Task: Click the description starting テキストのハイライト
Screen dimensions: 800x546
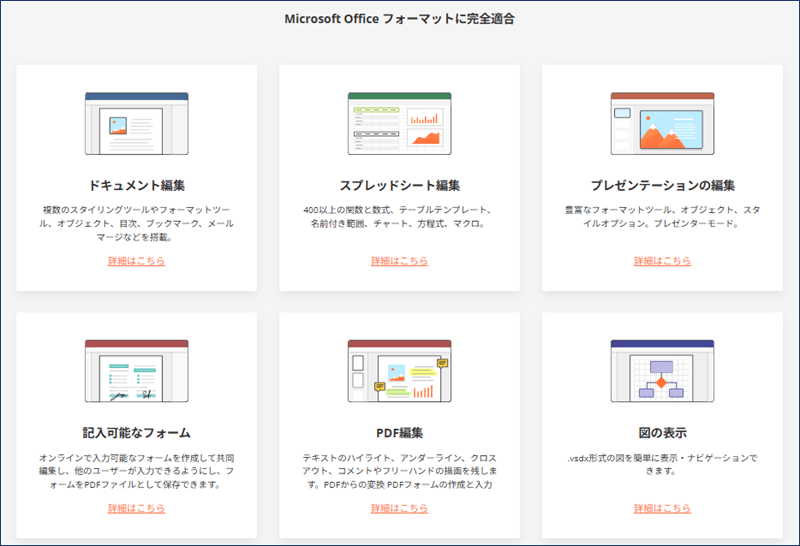Action: pyautogui.click(x=399, y=471)
